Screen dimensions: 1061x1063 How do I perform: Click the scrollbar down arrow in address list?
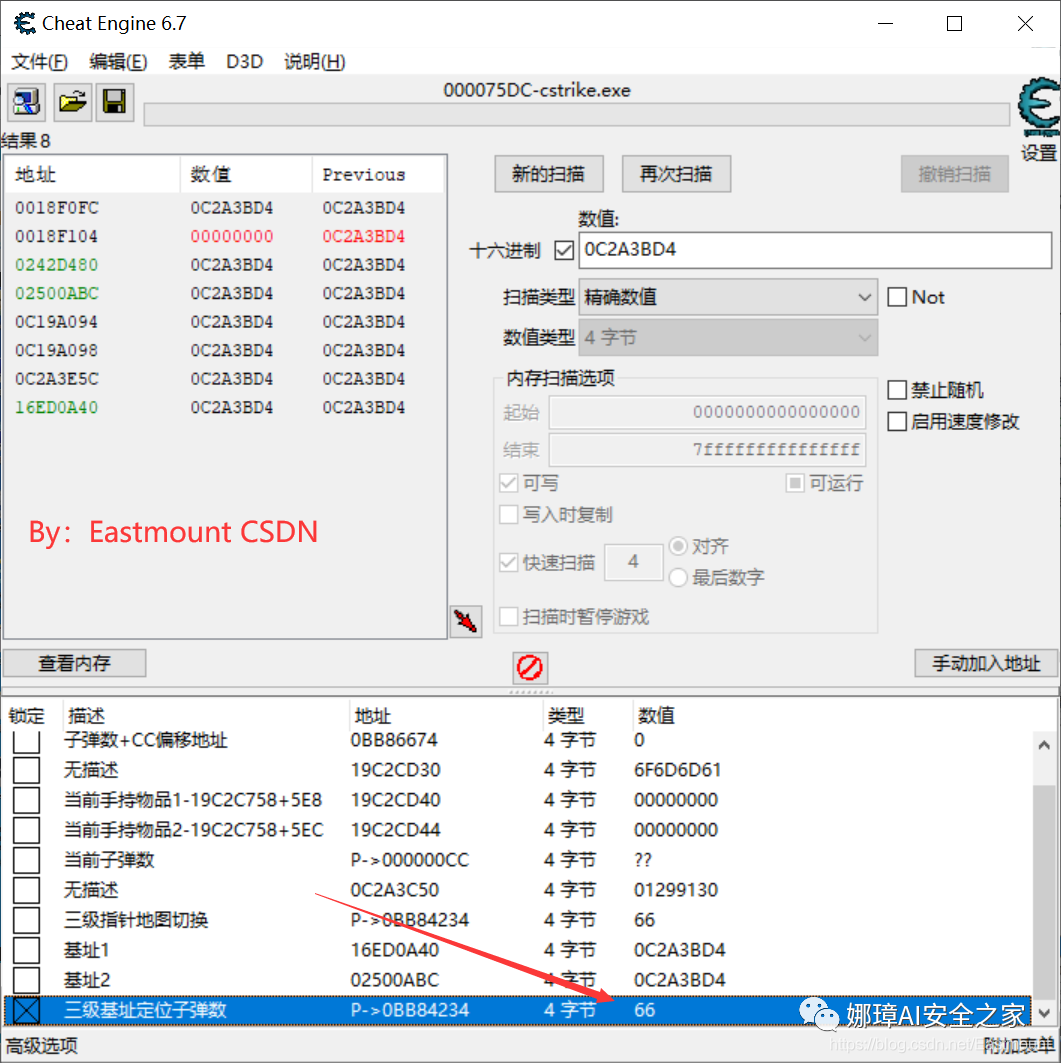[x=1044, y=1013]
